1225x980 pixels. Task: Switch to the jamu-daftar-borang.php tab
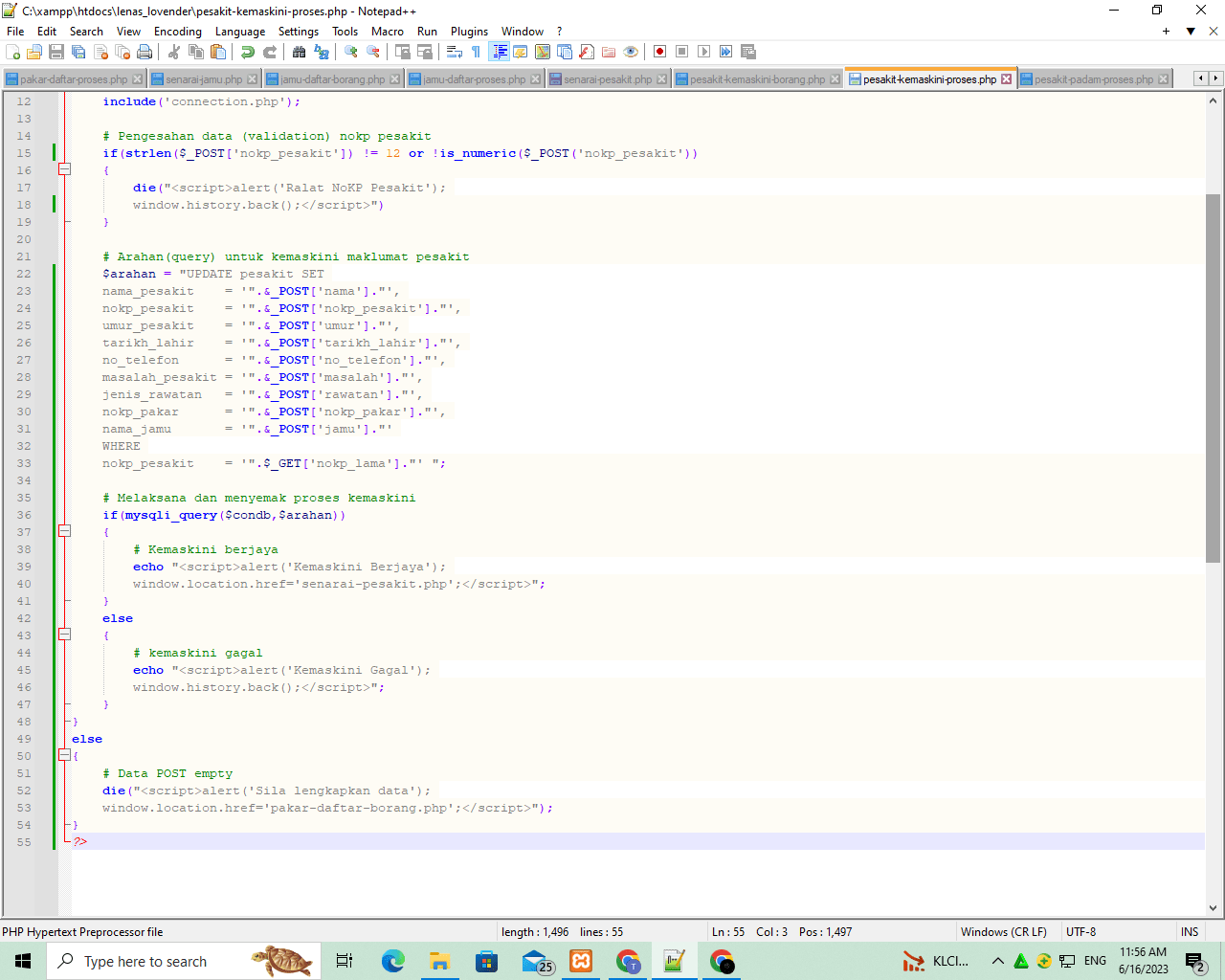[333, 79]
